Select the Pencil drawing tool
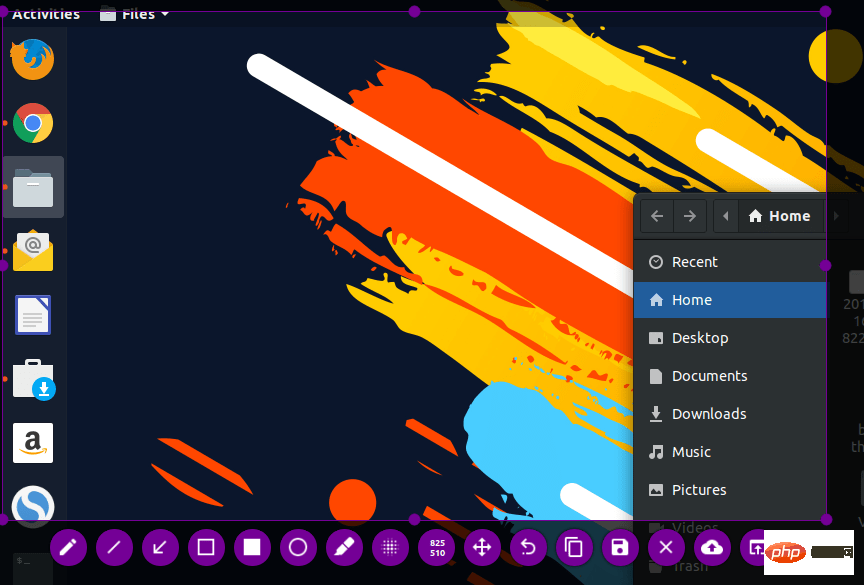Viewport: 864px width, 585px height. pos(68,548)
